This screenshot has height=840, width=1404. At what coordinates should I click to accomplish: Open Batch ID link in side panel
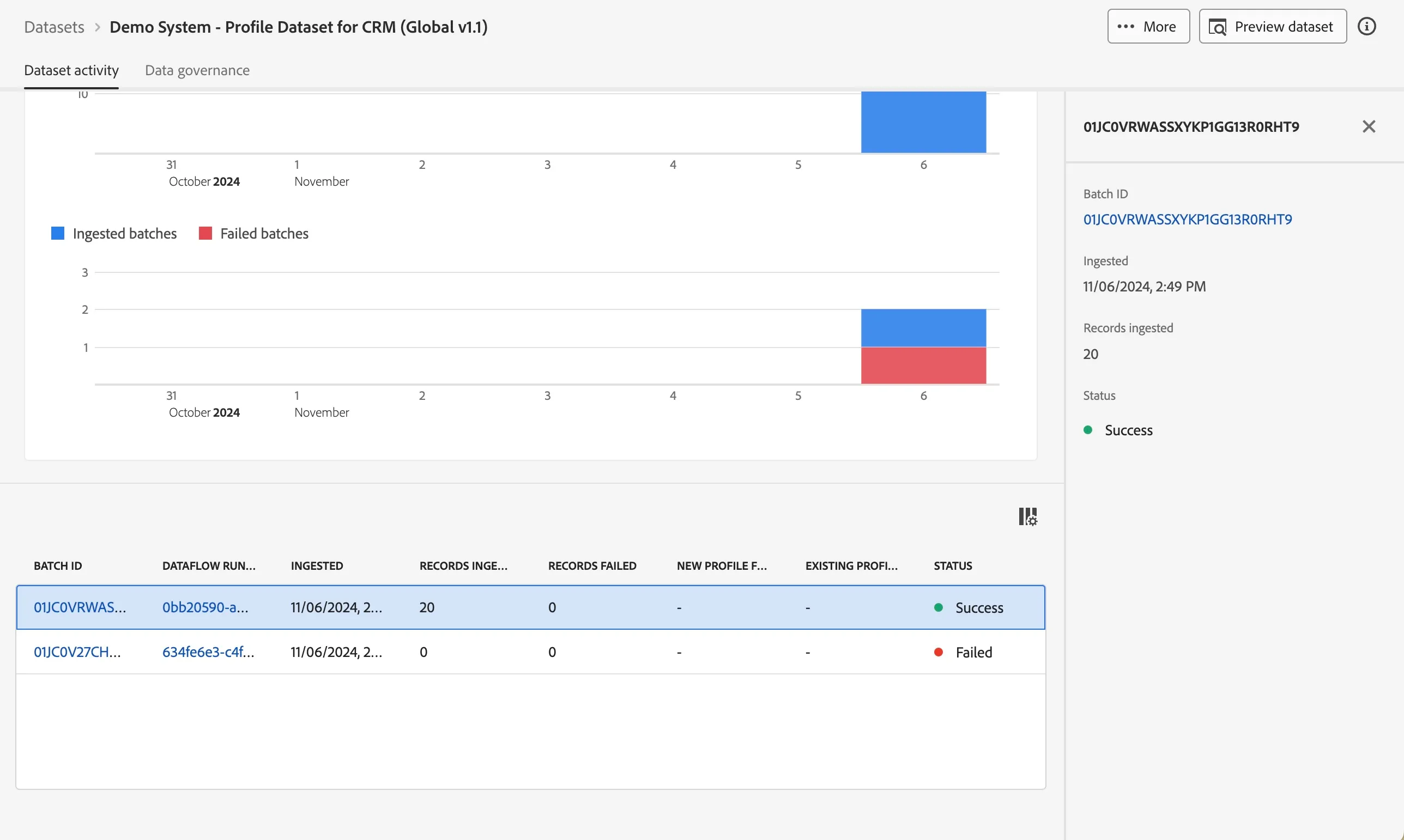click(x=1187, y=219)
